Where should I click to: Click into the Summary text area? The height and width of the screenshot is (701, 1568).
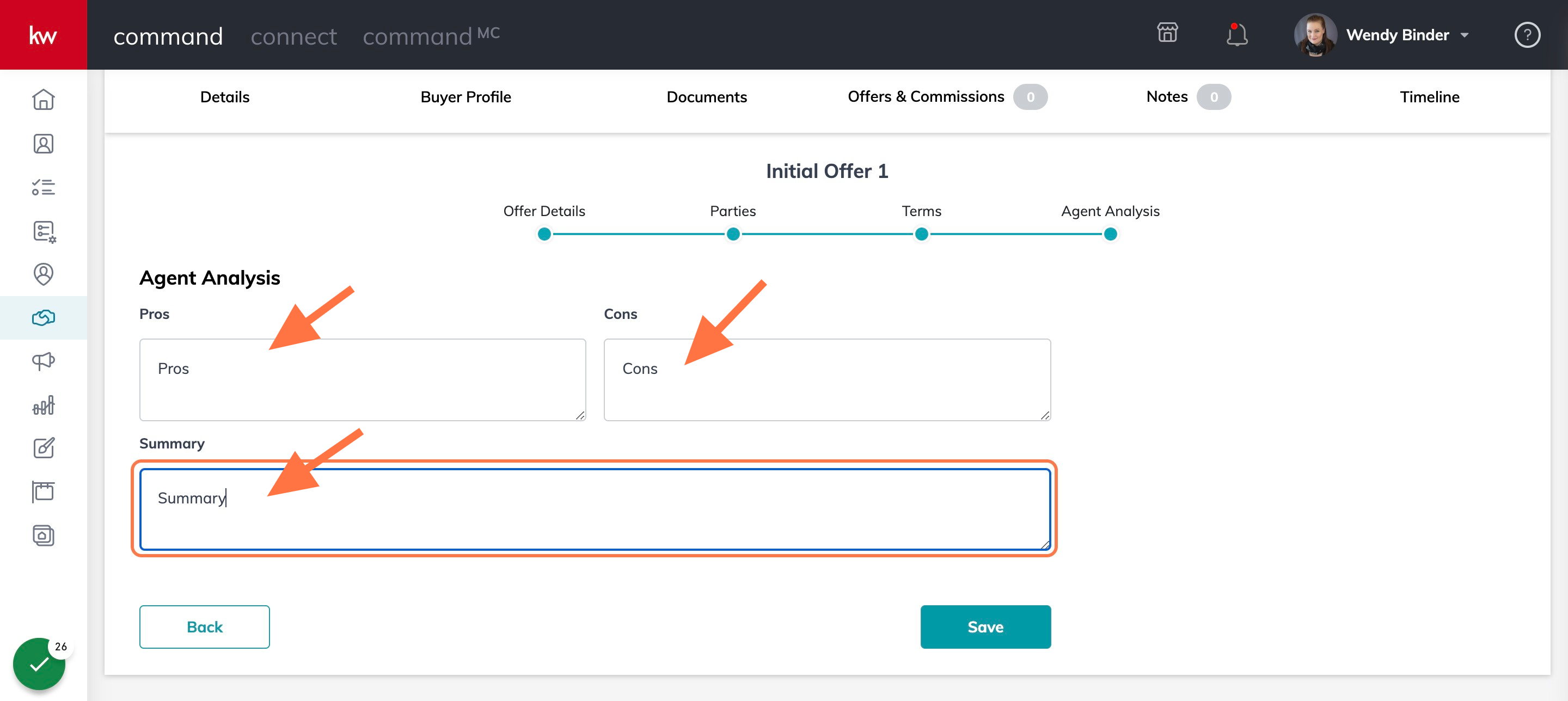coord(595,509)
